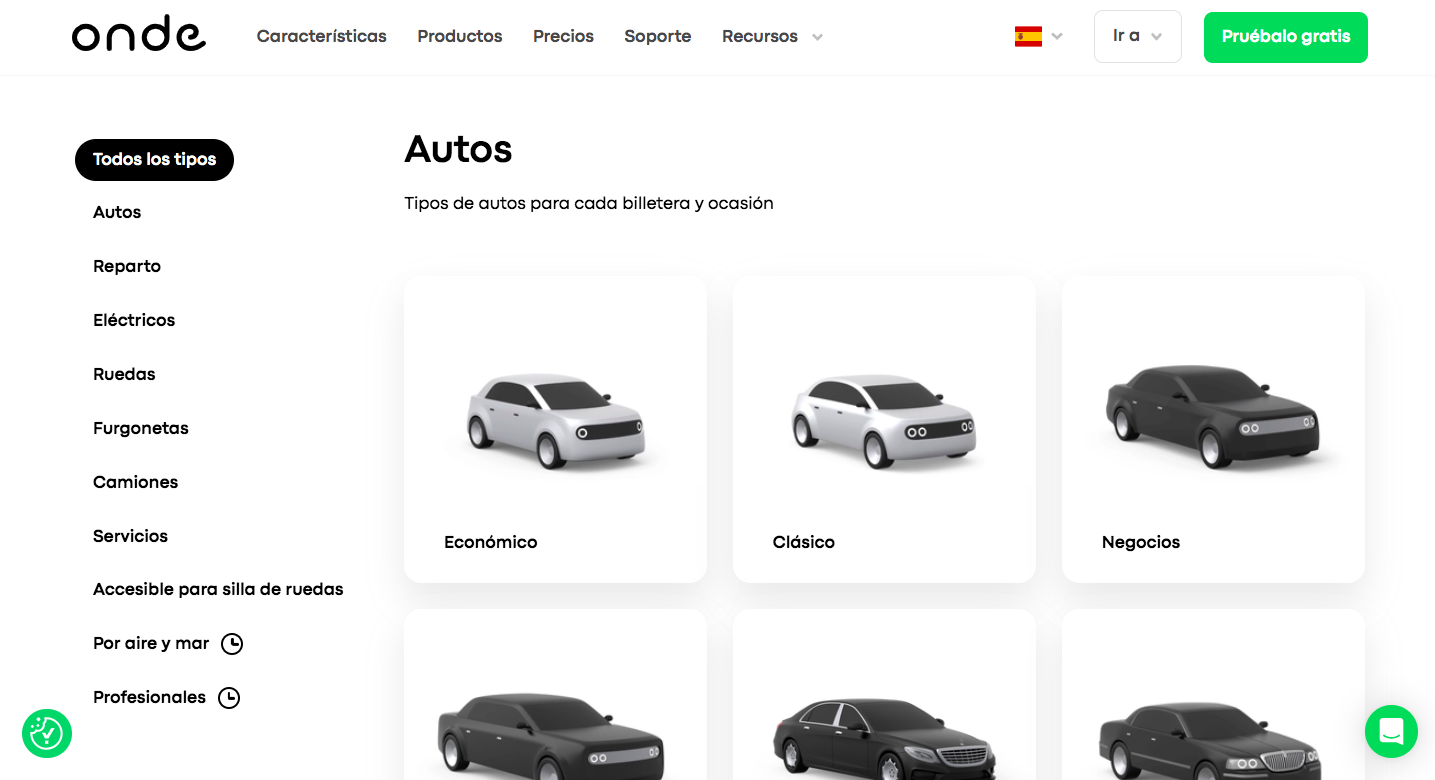This screenshot has height=780, width=1435.
Task: Show Eléctricos vehicle types
Action: pos(134,320)
